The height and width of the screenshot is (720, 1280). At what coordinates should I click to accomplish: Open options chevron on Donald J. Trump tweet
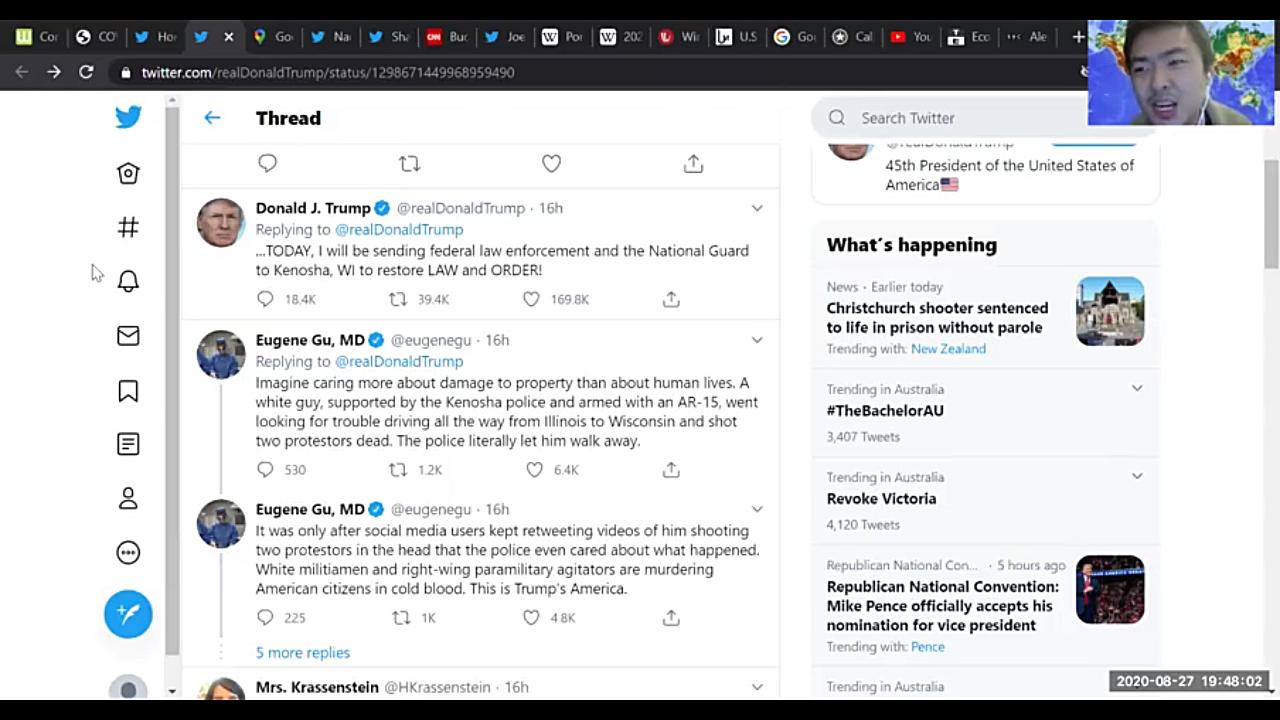point(757,208)
